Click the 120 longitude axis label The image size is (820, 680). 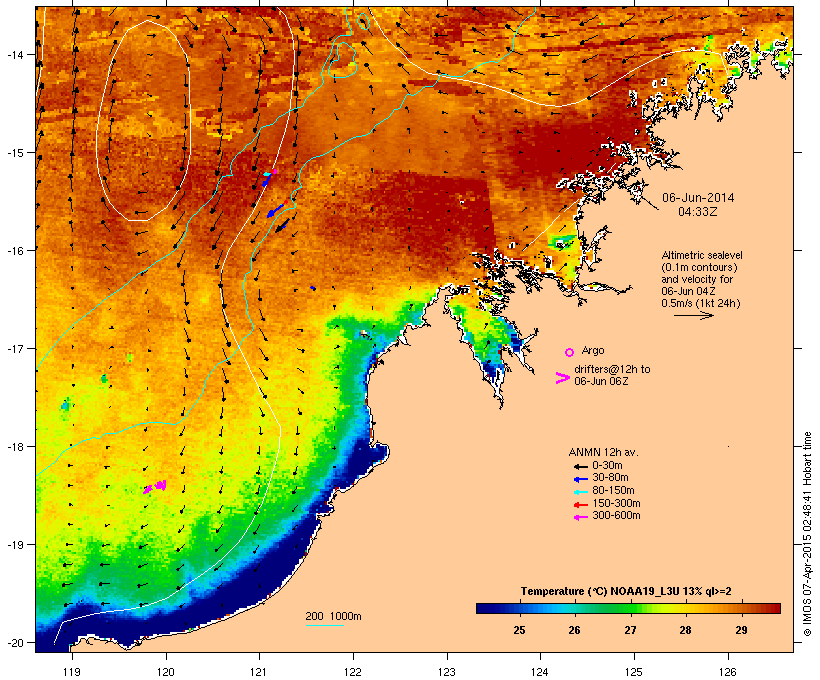click(x=166, y=672)
